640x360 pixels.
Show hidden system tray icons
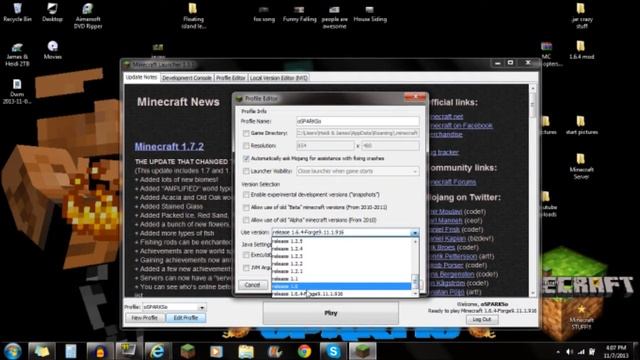pyautogui.click(x=558, y=351)
